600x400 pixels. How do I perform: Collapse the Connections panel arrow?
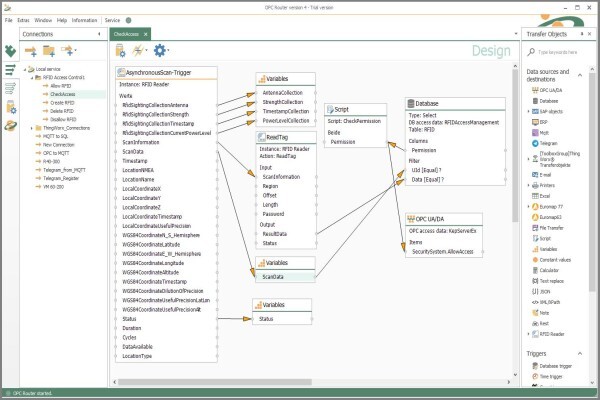99,34
